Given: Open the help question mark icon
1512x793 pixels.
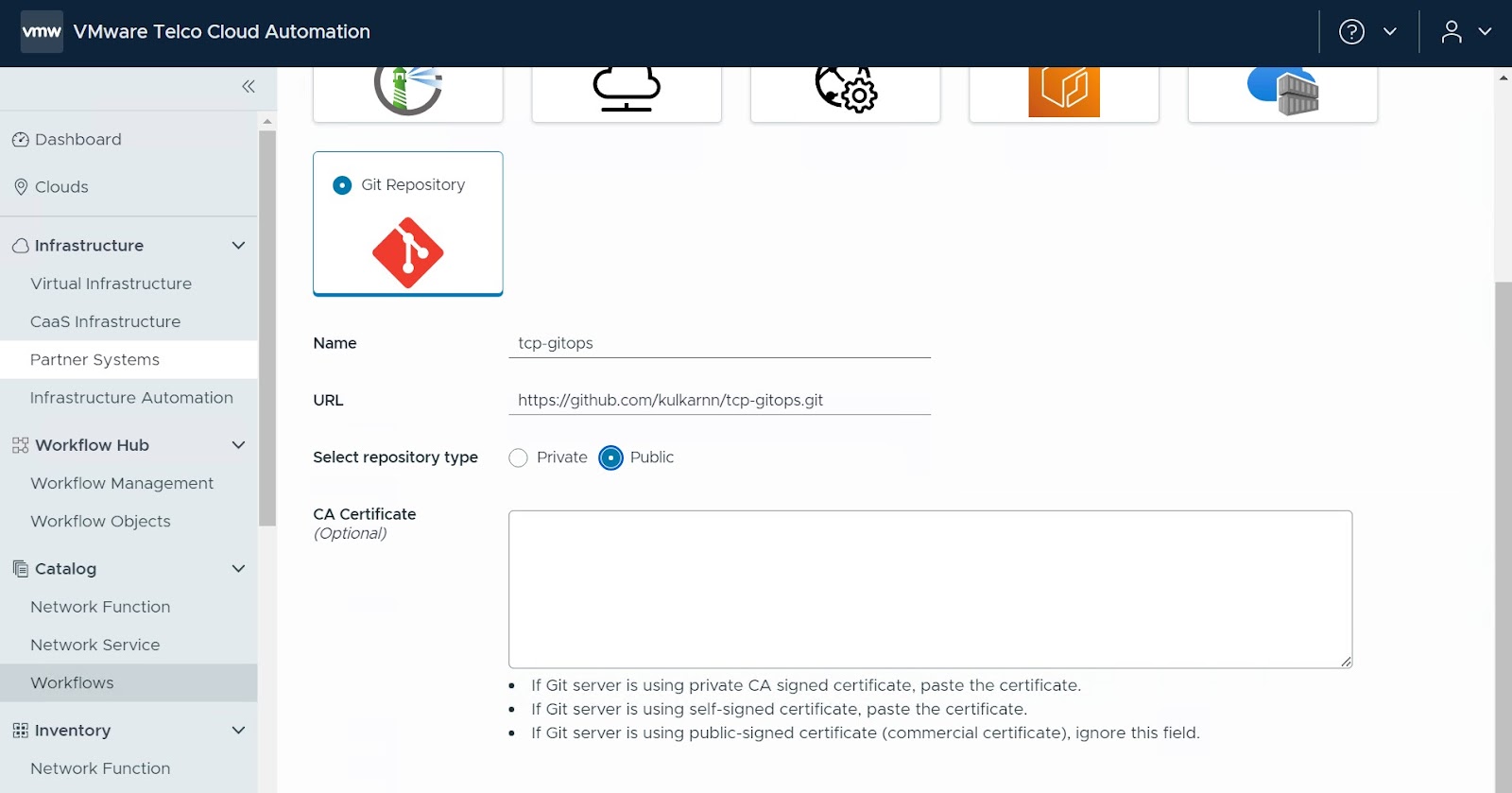Looking at the screenshot, I should tap(1351, 32).
